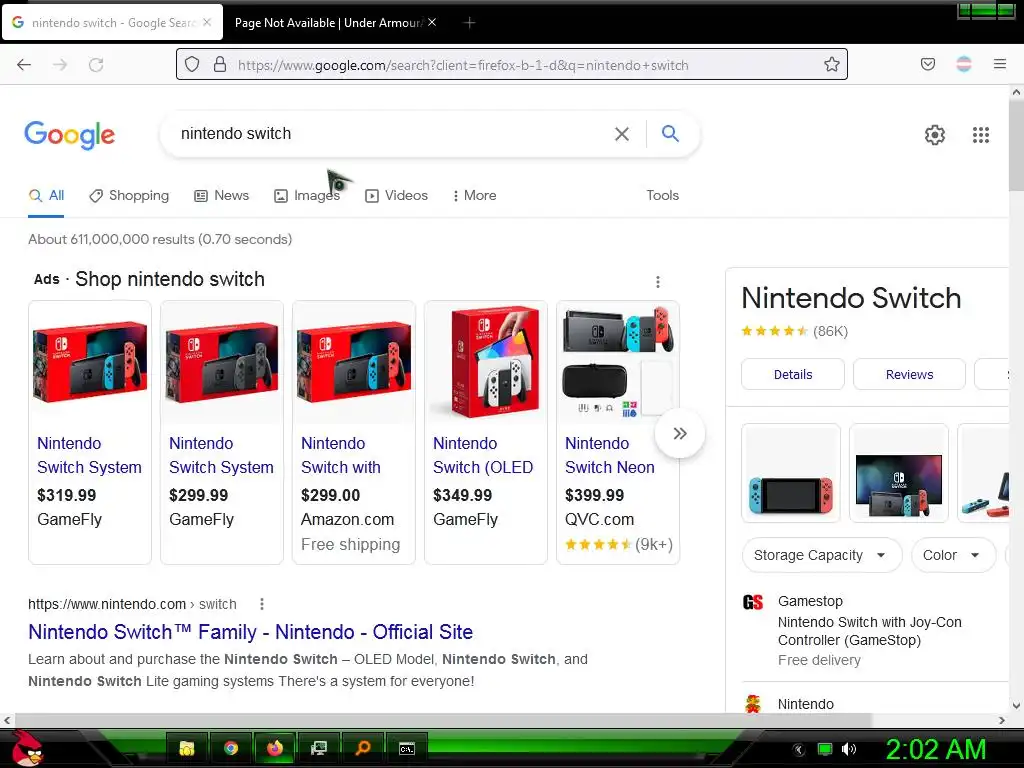Switch to the Videos results tab

click(396, 195)
